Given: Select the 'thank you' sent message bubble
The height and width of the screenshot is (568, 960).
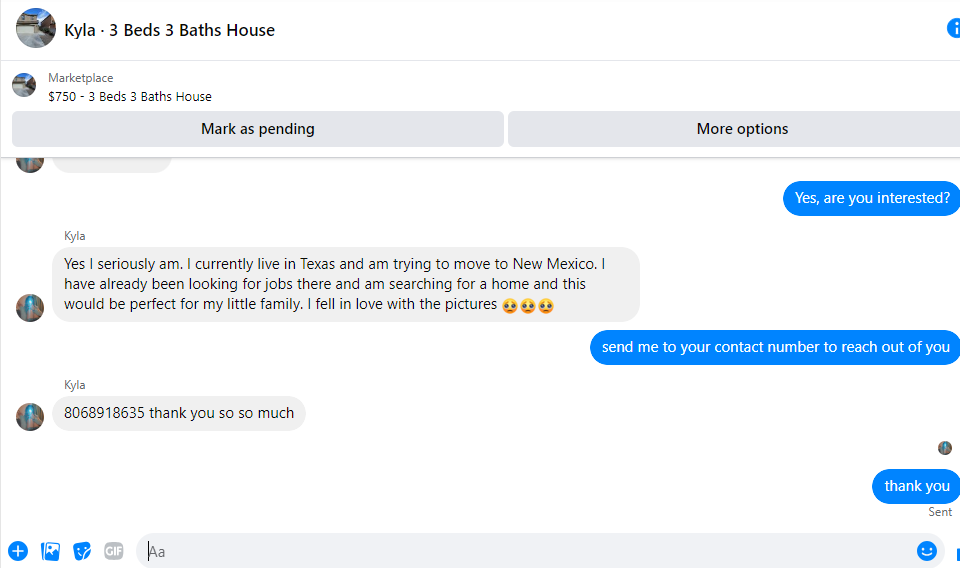Looking at the screenshot, I should pos(916,486).
